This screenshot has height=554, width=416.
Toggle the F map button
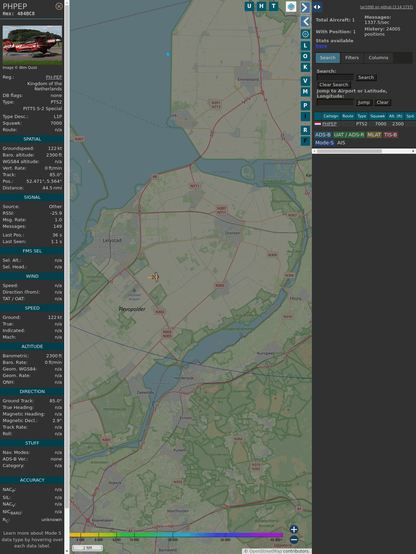pyautogui.click(x=305, y=141)
